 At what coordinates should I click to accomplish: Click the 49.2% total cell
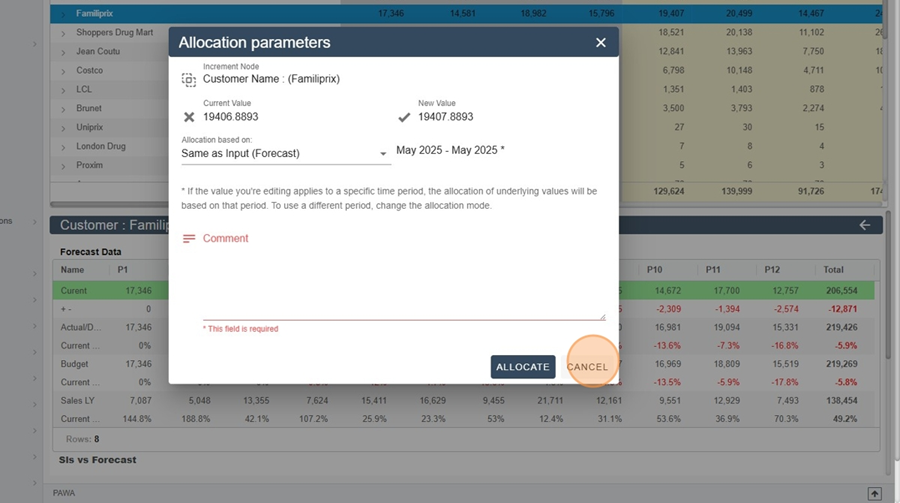click(x=845, y=419)
